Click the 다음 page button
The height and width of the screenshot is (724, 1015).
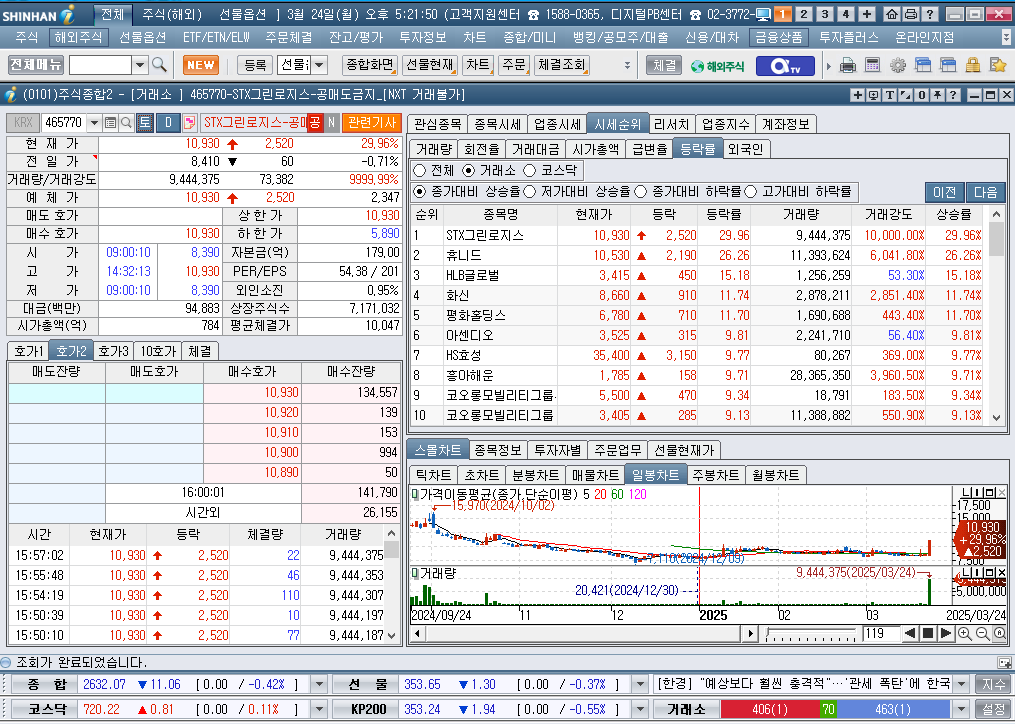(986, 192)
